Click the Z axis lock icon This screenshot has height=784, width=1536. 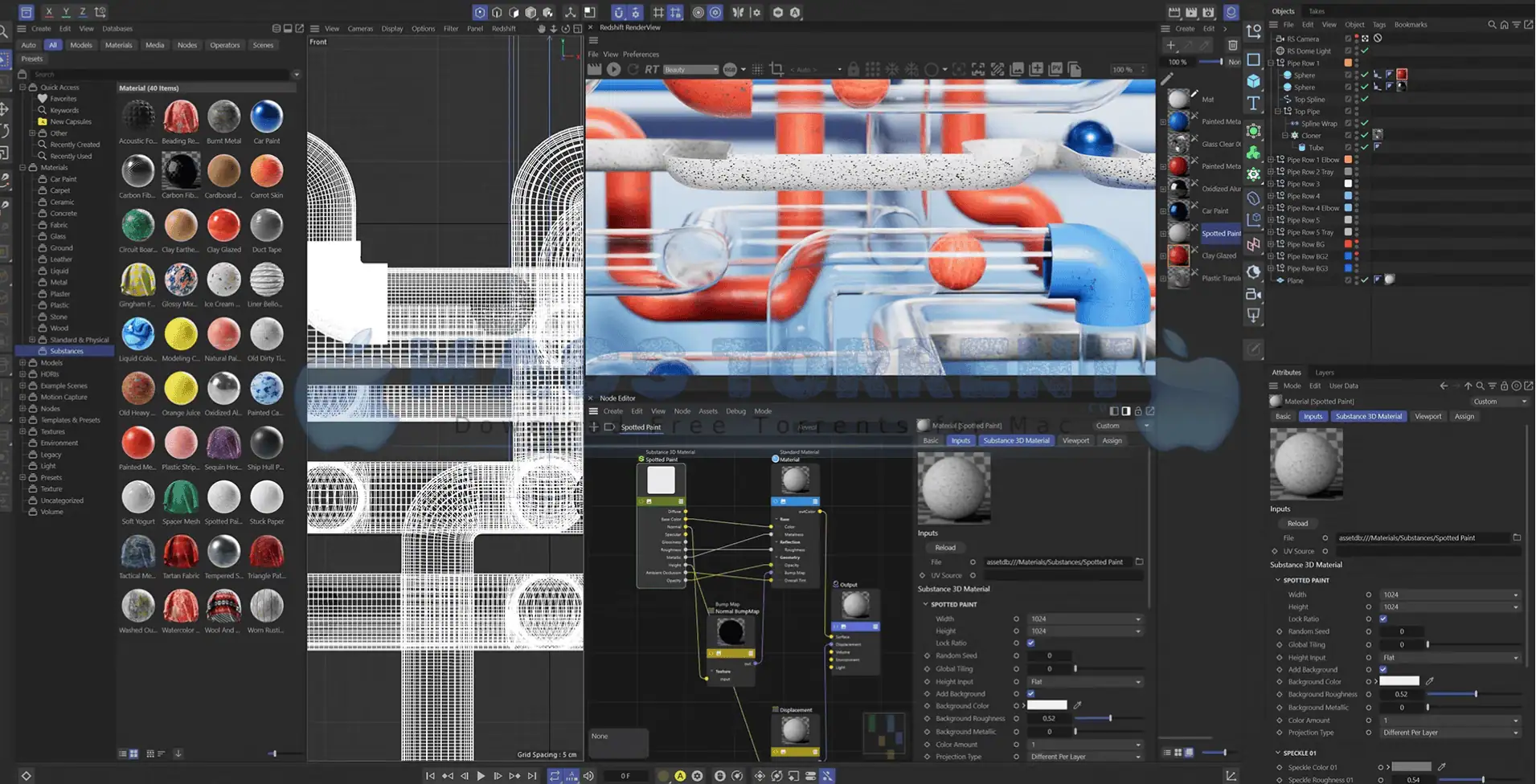(82, 12)
